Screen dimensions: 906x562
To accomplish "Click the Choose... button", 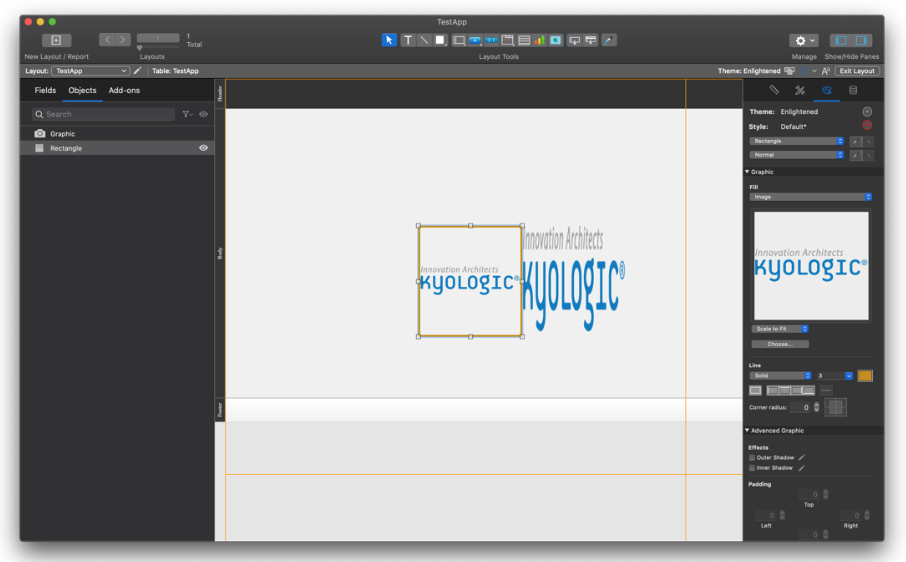I will click(780, 344).
